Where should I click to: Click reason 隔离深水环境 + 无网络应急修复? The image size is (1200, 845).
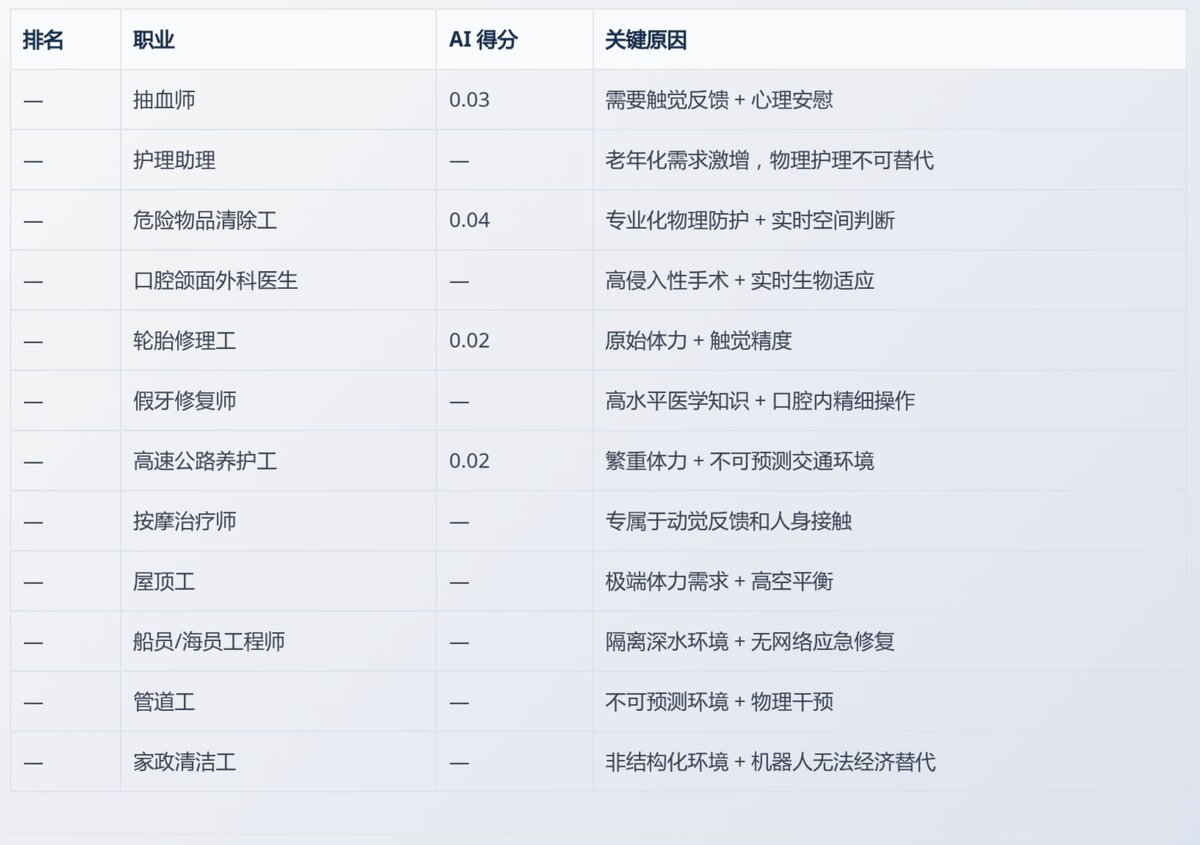[x=750, y=641]
